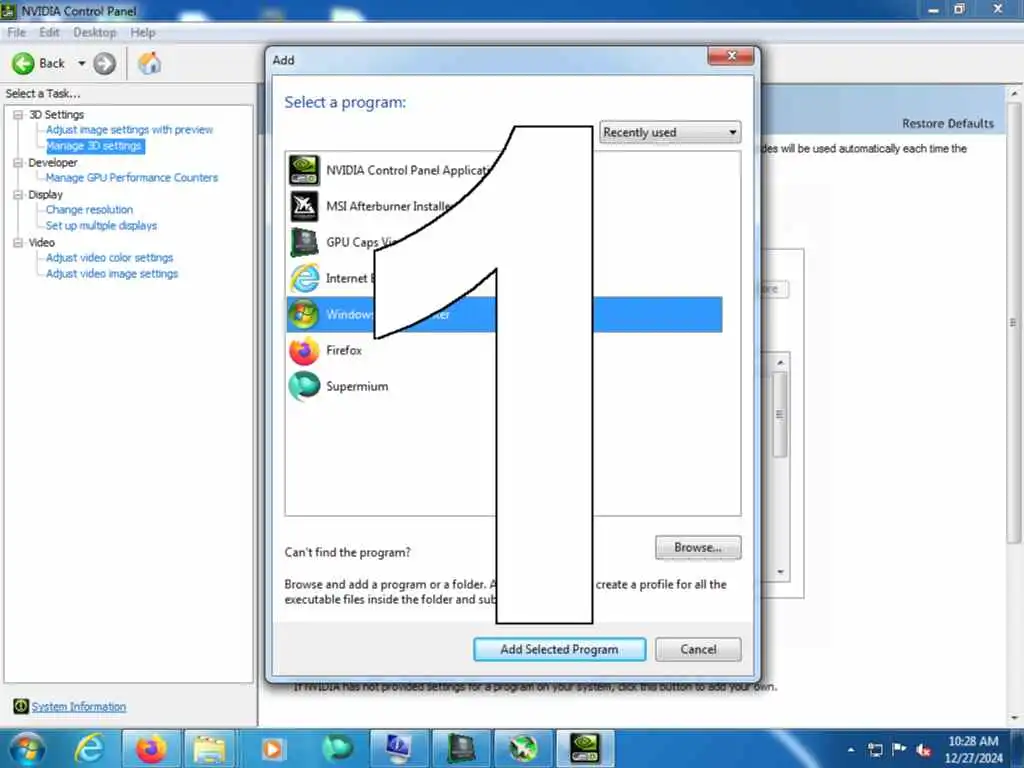Click the Action Center flag tray icon
This screenshot has height=768, width=1024.
pyautogui.click(x=899, y=749)
